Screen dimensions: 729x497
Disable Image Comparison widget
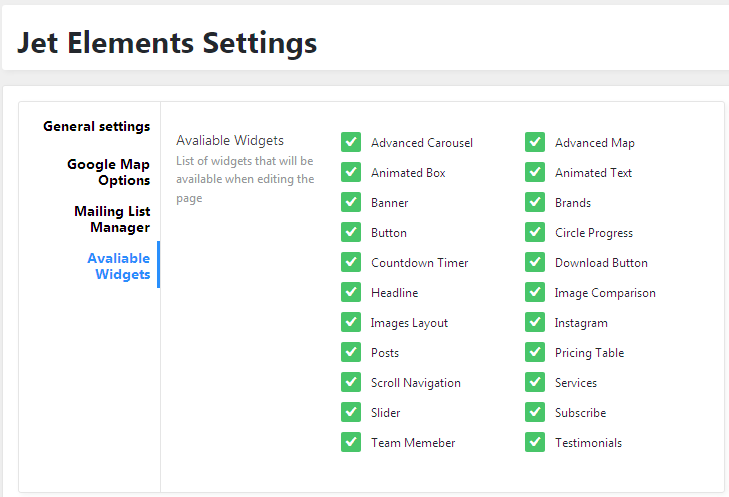point(535,292)
